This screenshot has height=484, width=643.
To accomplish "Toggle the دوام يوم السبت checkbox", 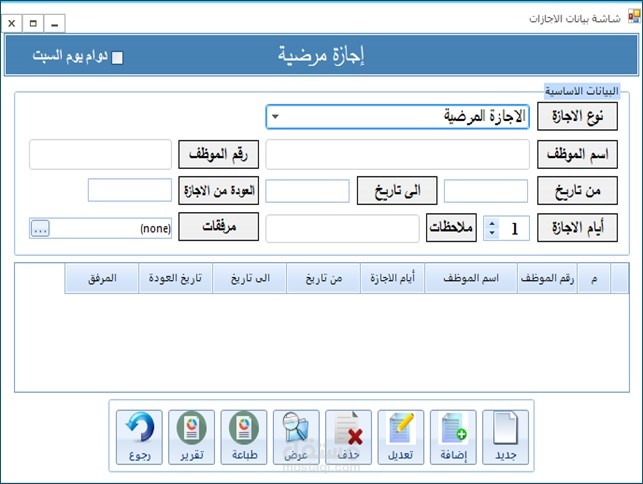I will pyautogui.click(x=117, y=57).
